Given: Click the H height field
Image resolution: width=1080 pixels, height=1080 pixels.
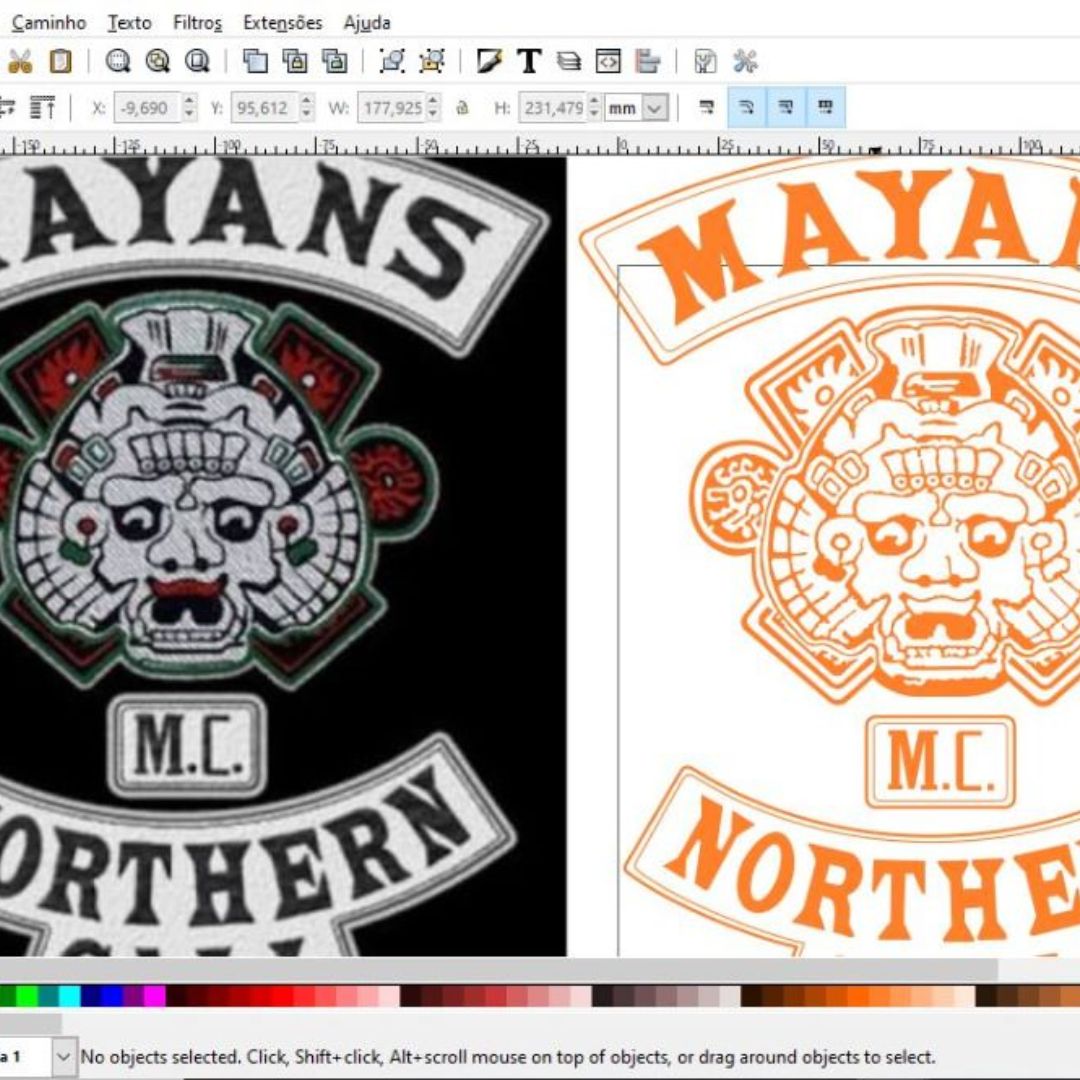Looking at the screenshot, I should [552, 108].
